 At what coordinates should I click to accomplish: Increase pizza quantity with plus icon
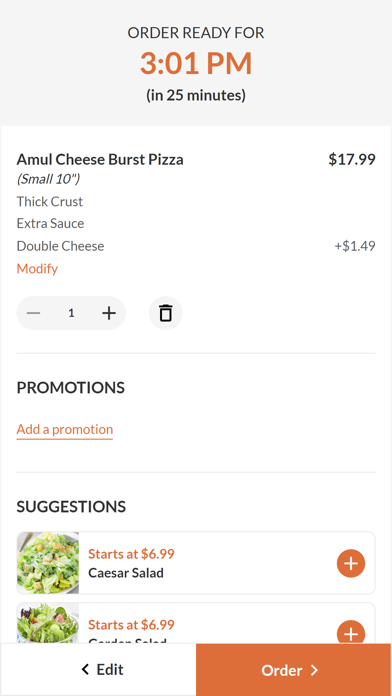tap(109, 313)
